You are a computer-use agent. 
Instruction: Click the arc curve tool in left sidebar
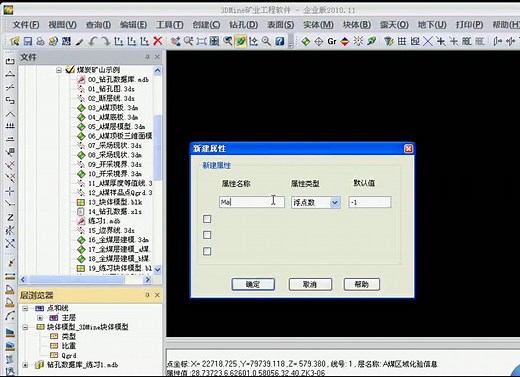(10, 315)
